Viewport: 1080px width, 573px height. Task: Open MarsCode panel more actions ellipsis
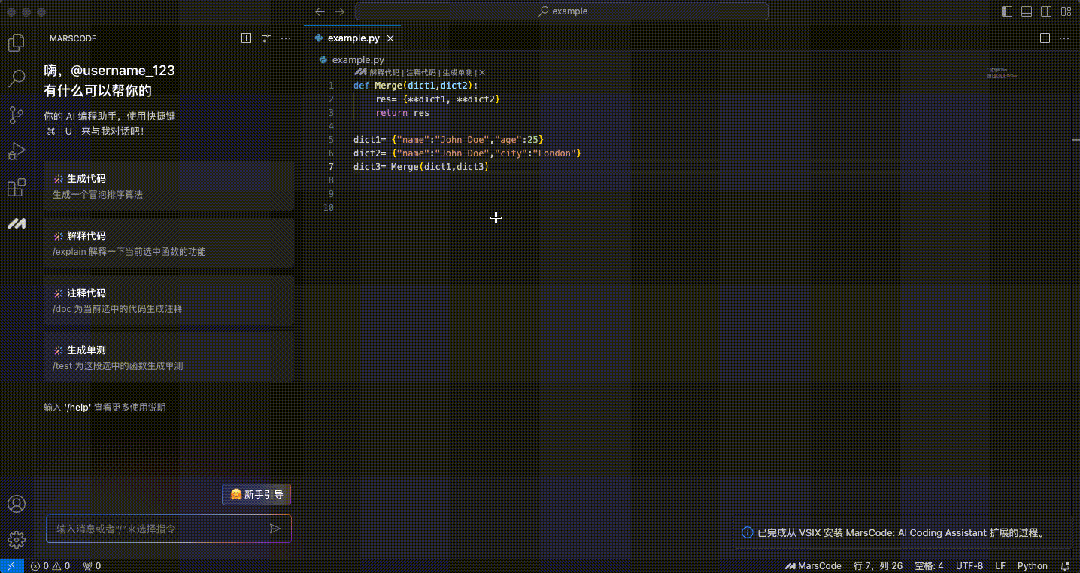(287, 39)
